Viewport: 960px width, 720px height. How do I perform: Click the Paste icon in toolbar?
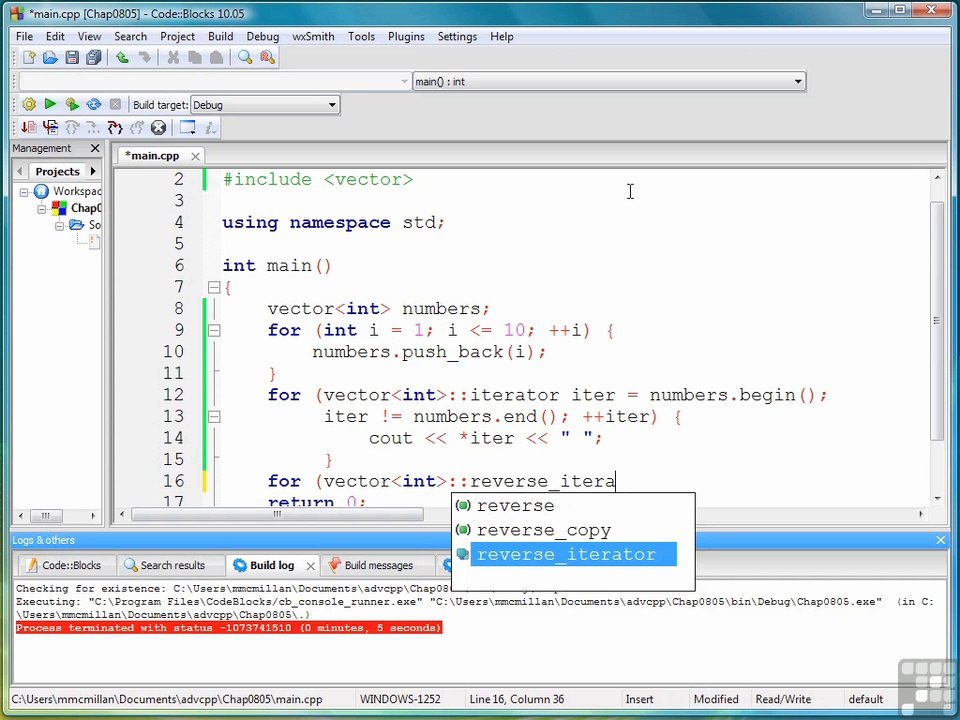216,58
